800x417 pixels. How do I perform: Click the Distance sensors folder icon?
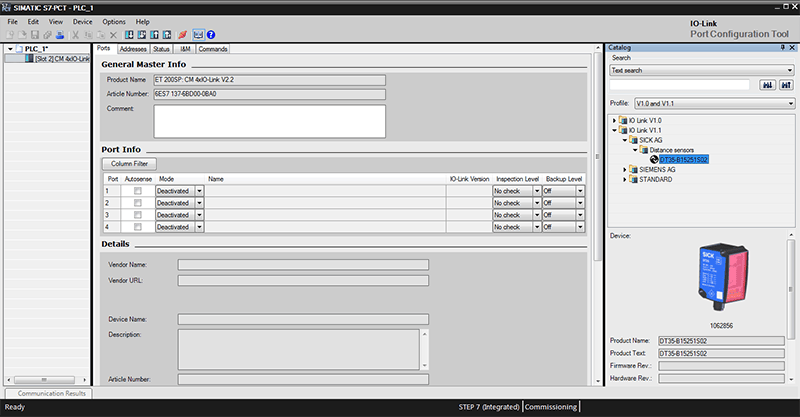point(643,150)
